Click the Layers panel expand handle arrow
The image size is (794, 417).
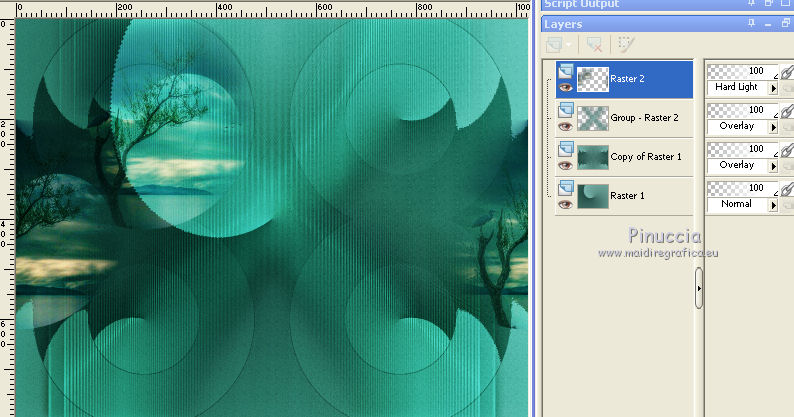point(699,288)
